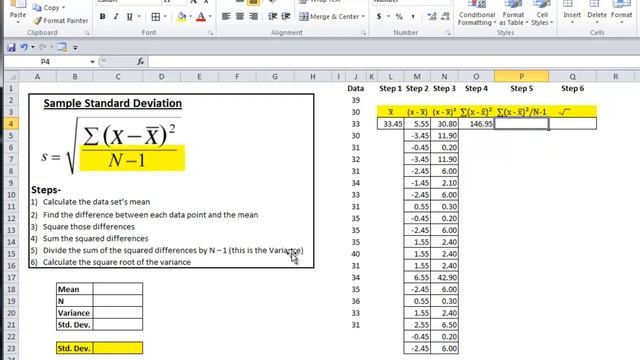The width and height of the screenshot is (640, 360).
Task: Click the Format Painter brush
Action: click(38, 20)
